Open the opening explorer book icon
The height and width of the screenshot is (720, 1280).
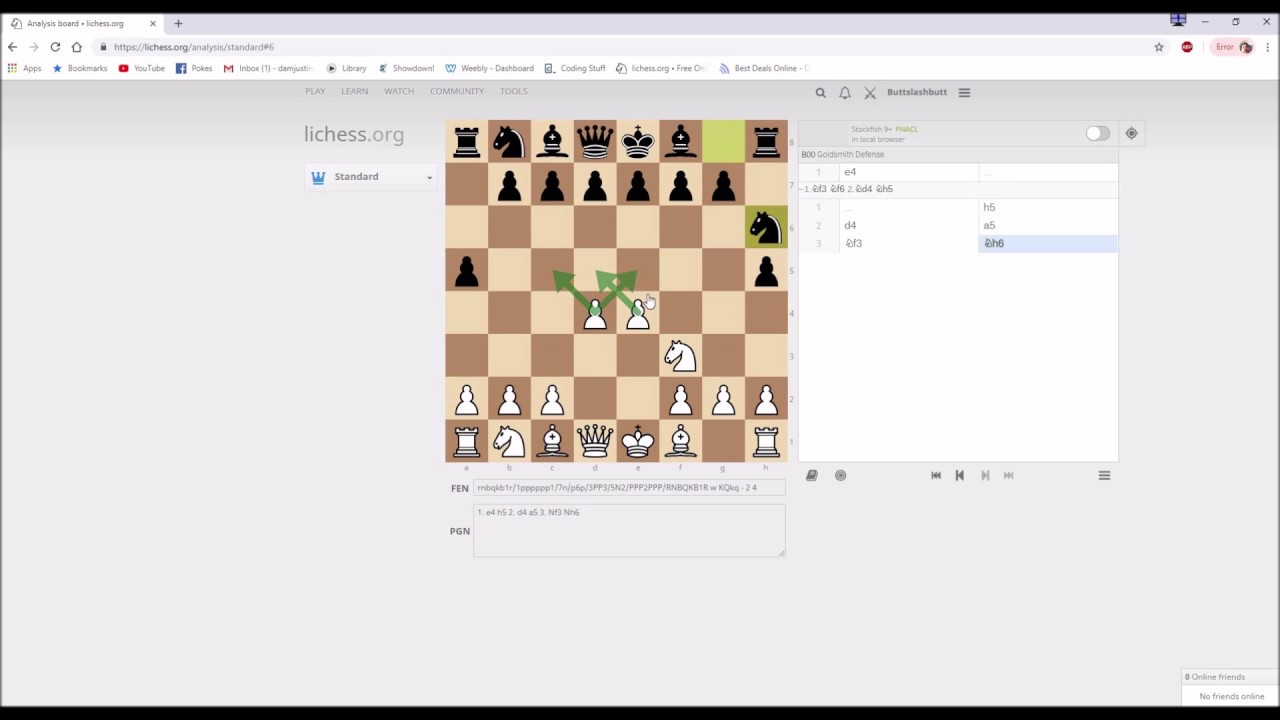pyautogui.click(x=812, y=476)
